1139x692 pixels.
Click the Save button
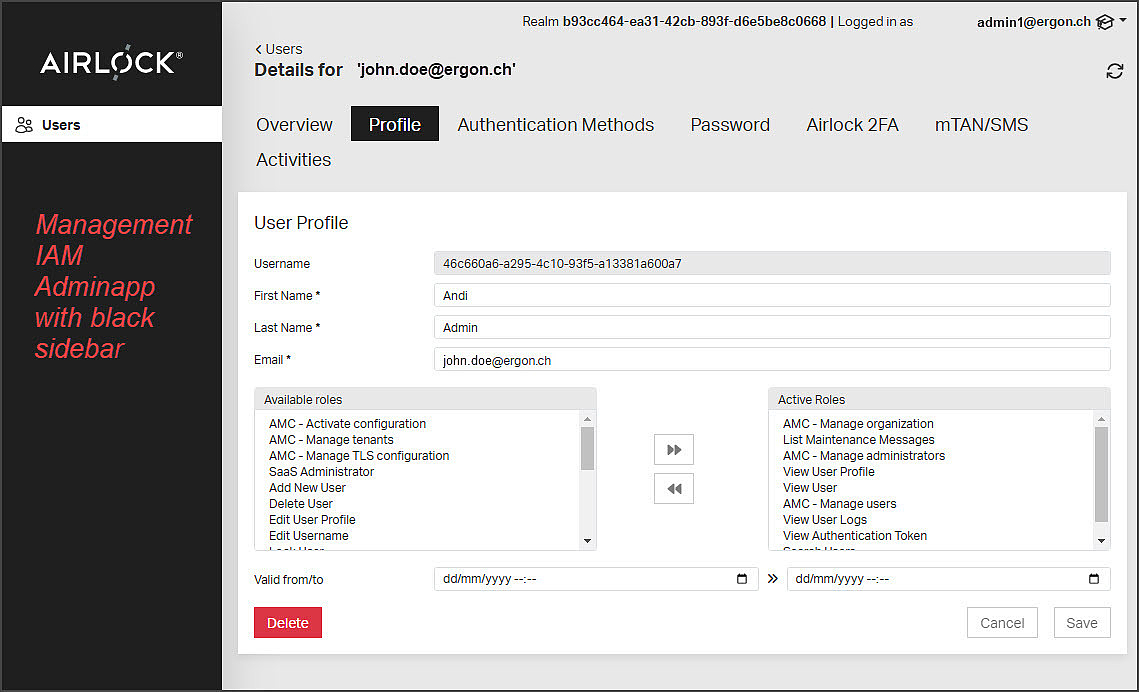click(1082, 623)
